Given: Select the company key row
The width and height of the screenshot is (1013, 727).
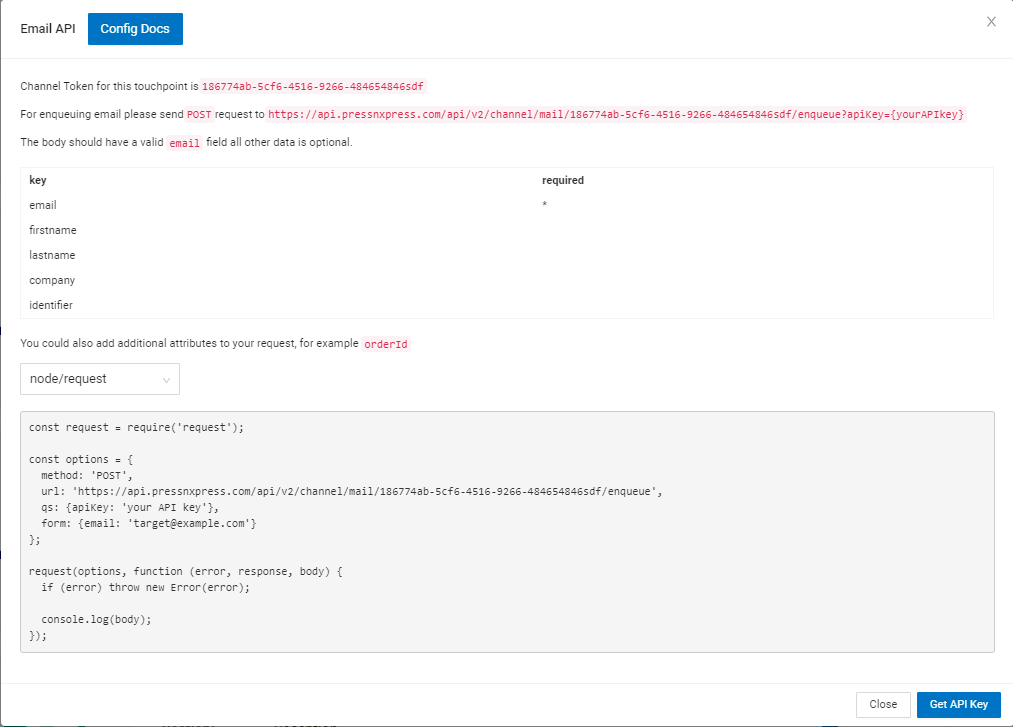Looking at the screenshot, I should point(52,280).
